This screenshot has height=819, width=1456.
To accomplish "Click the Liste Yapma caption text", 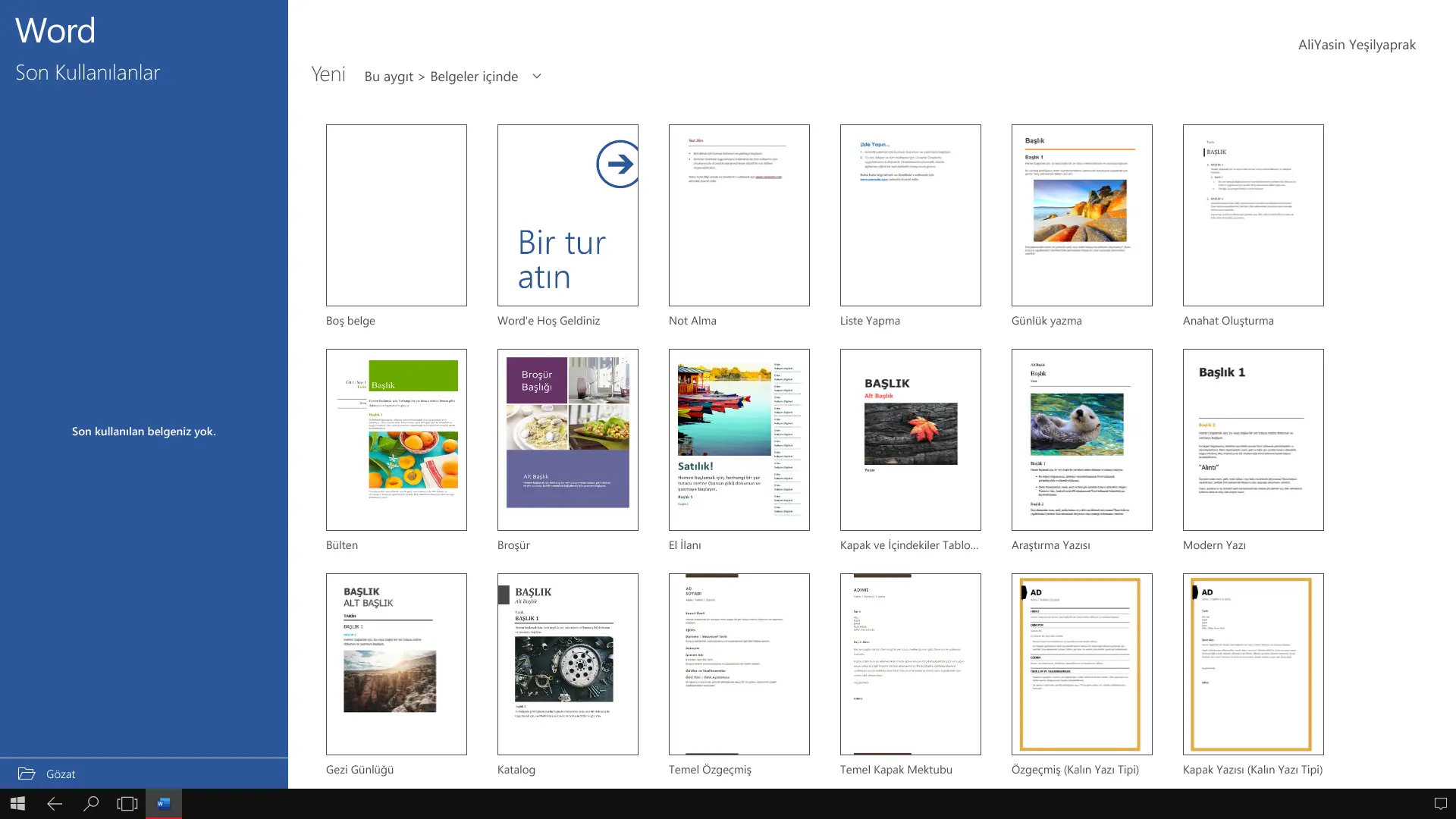I will [x=870, y=321].
